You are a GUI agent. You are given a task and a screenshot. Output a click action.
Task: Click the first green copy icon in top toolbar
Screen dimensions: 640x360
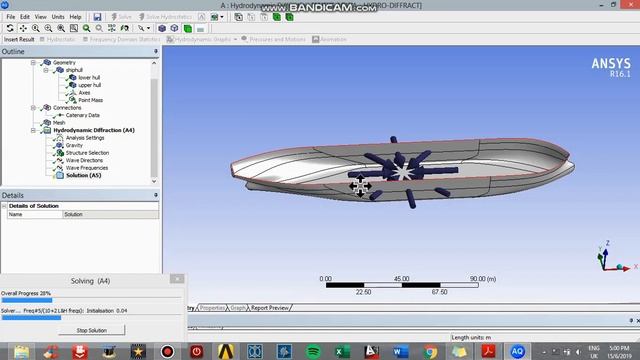(277, 17)
